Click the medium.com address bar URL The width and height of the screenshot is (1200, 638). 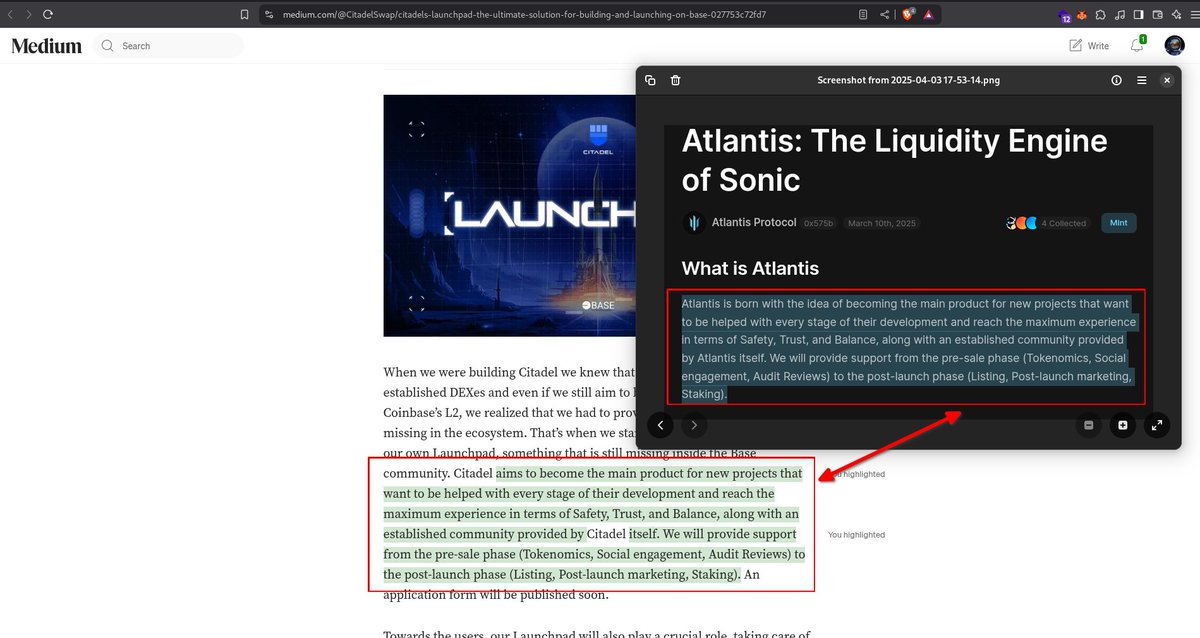tap(524, 14)
